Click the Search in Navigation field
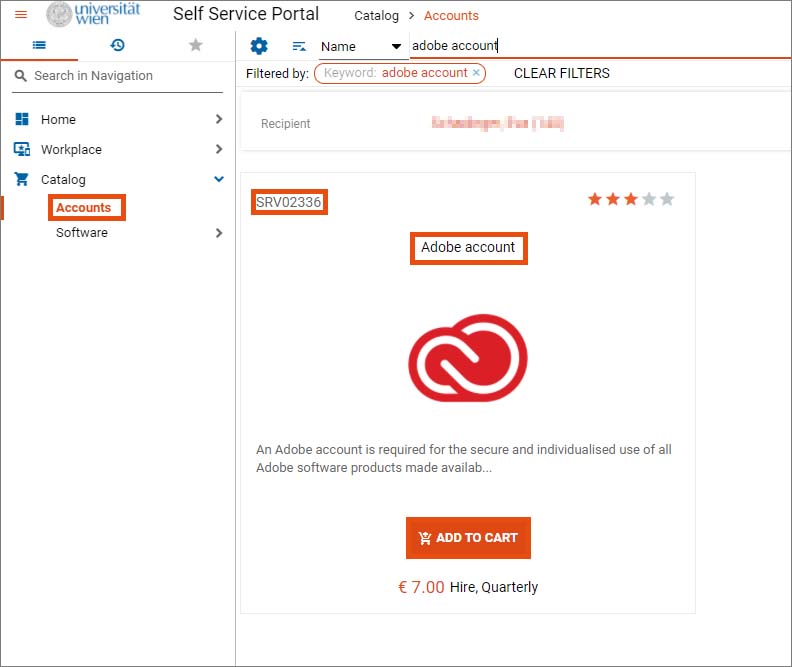 (x=117, y=76)
